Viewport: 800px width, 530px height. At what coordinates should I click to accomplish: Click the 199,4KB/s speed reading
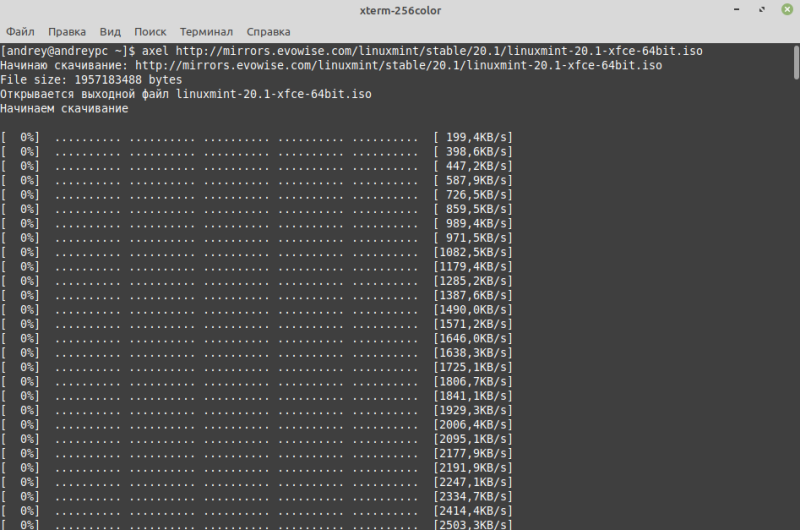point(473,137)
